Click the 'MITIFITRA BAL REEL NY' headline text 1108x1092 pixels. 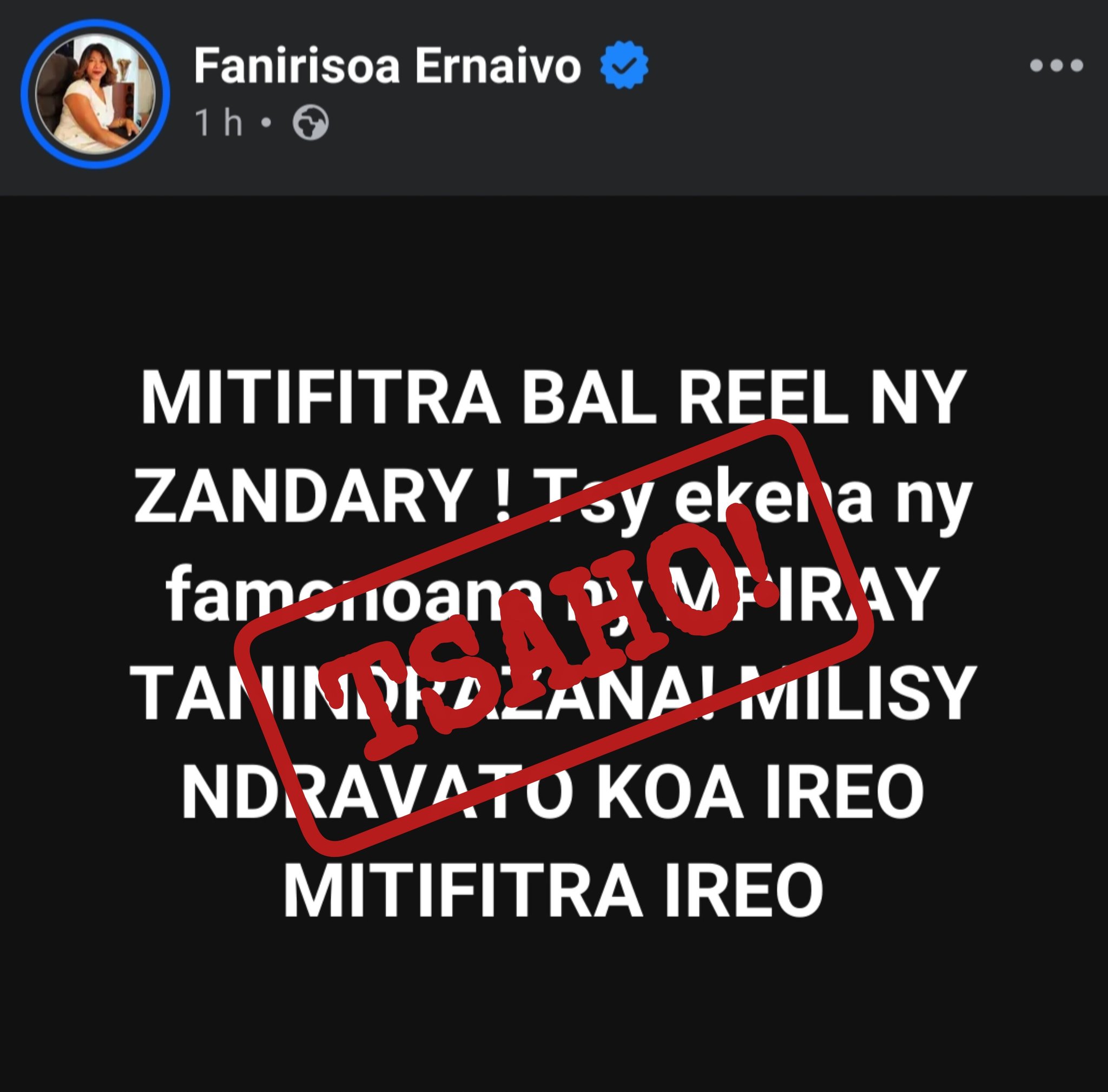tap(551, 397)
